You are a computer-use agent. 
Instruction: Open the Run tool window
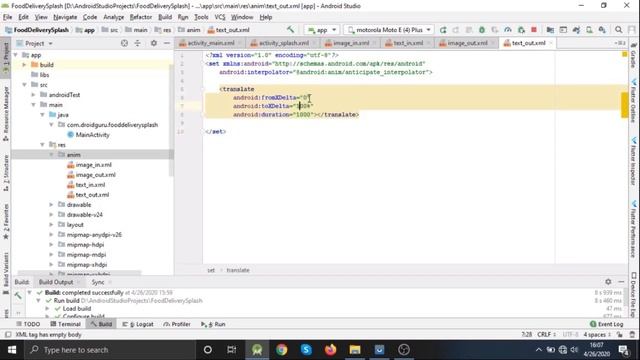tap(213, 324)
